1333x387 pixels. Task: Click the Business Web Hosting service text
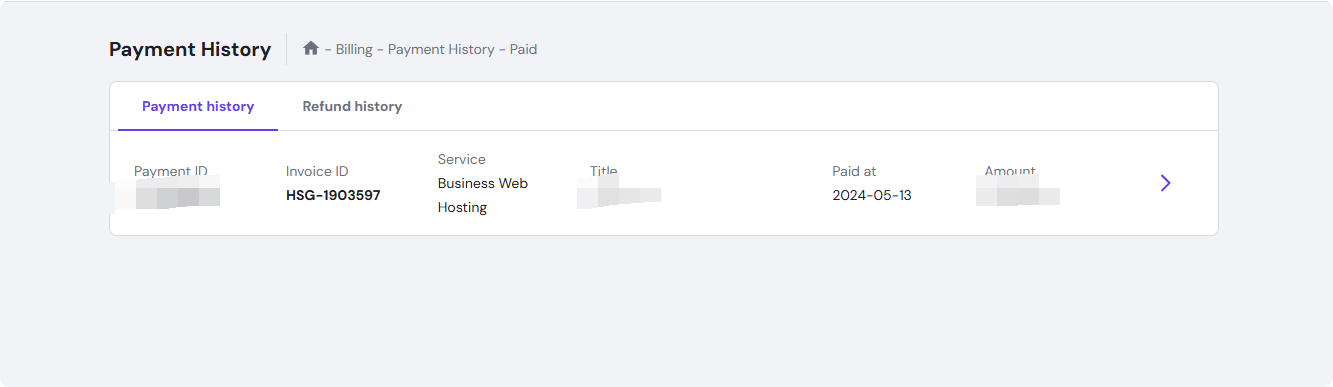[x=483, y=195]
